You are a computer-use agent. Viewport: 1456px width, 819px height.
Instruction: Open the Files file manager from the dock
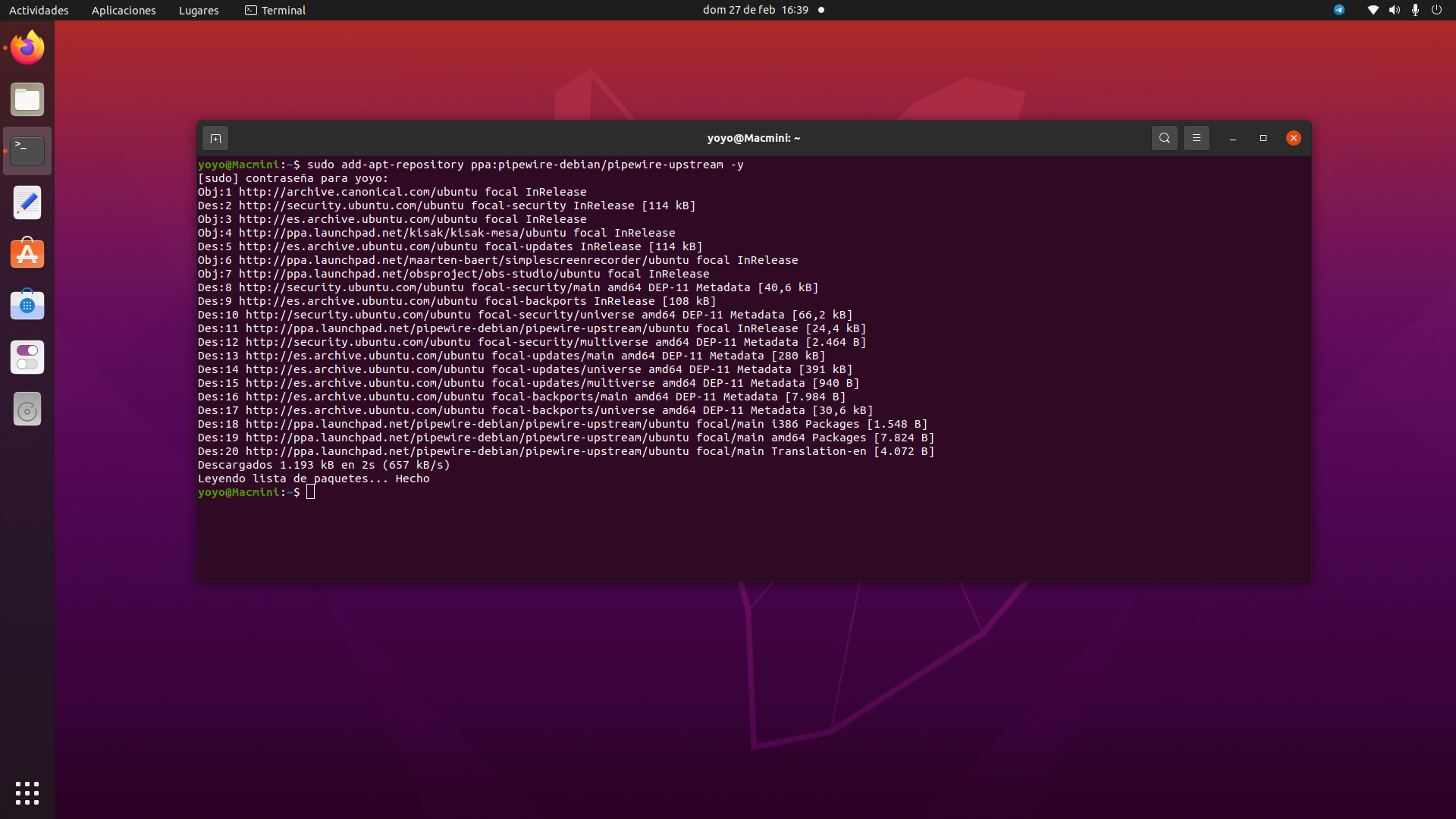pos(27,99)
